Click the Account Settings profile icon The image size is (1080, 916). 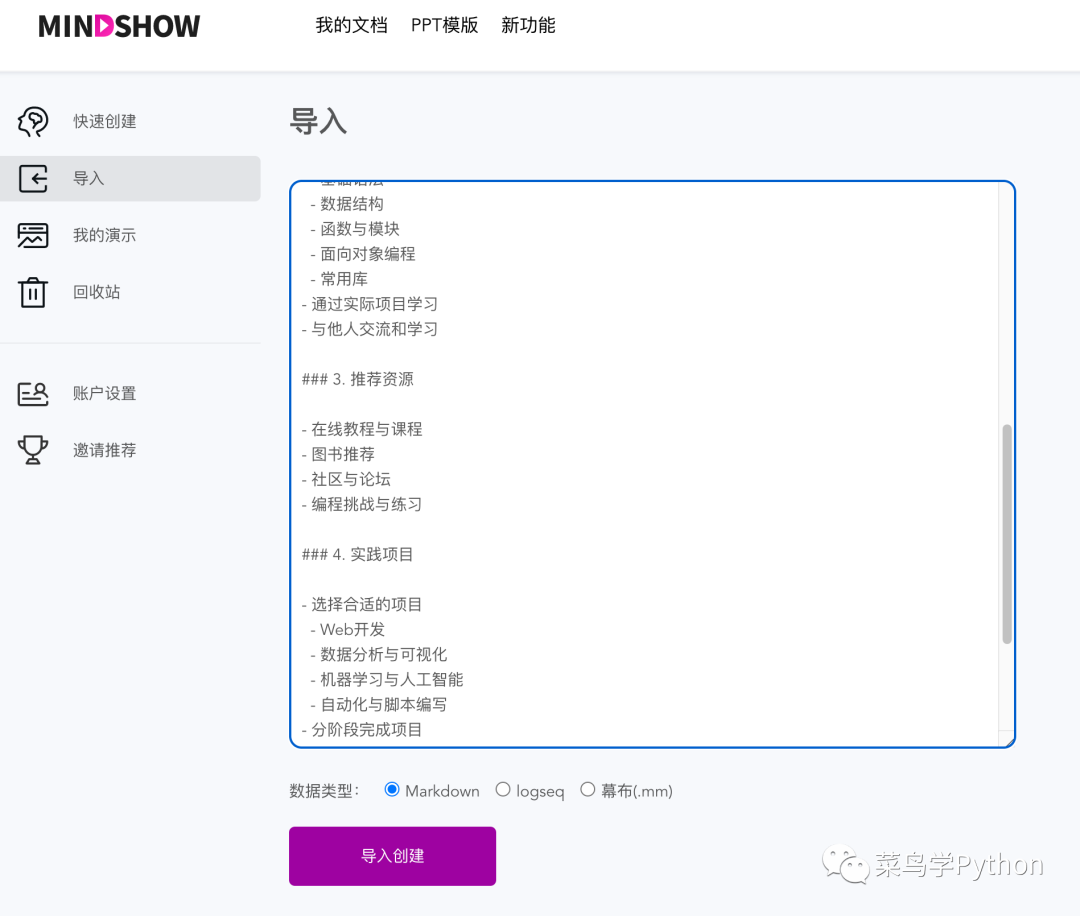coord(32,394)
